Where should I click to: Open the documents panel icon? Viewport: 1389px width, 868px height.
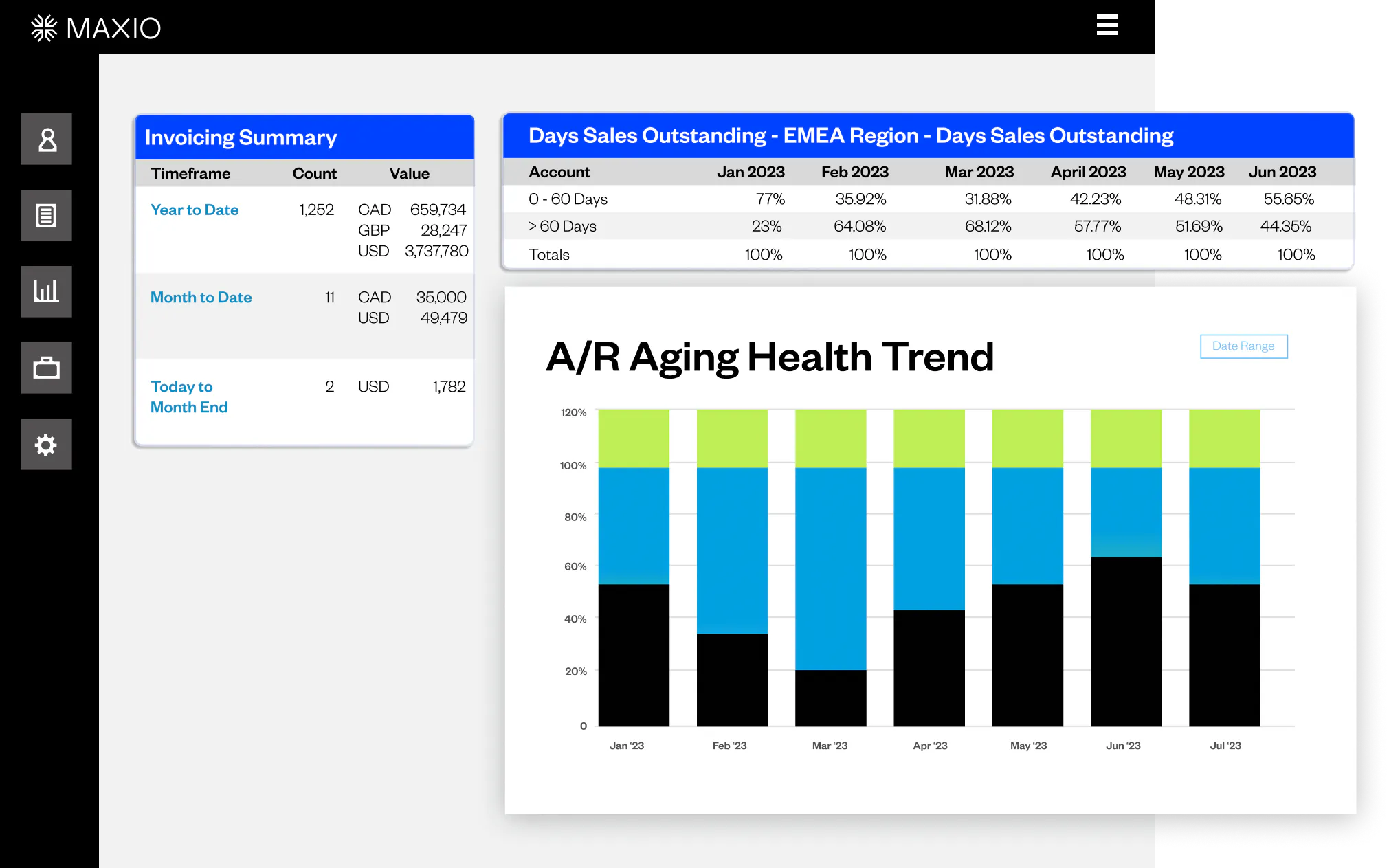click(x=46, y=215)
